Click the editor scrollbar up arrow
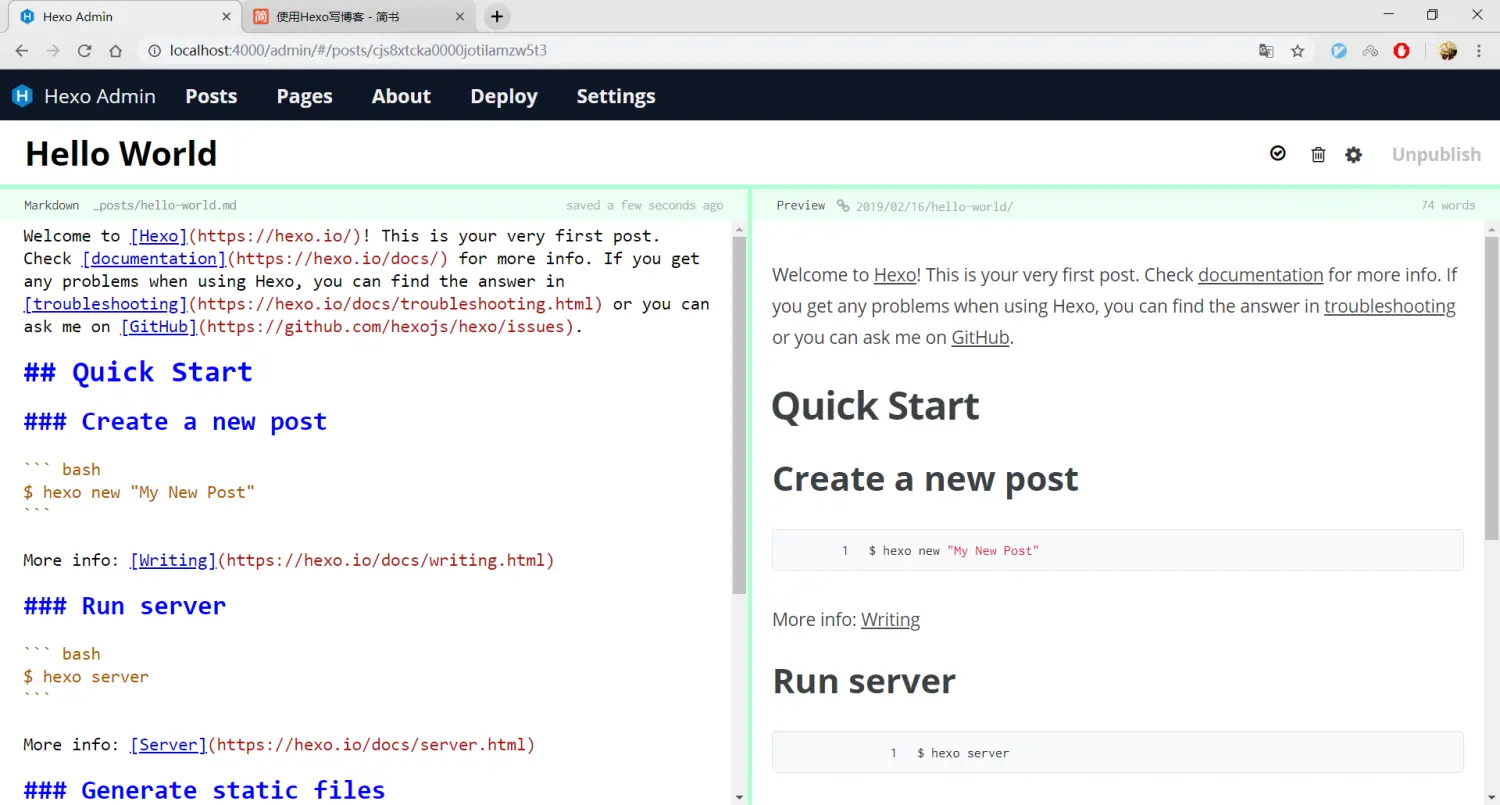Viewport: 1500px width, 805px height. (x=739, y=228)
